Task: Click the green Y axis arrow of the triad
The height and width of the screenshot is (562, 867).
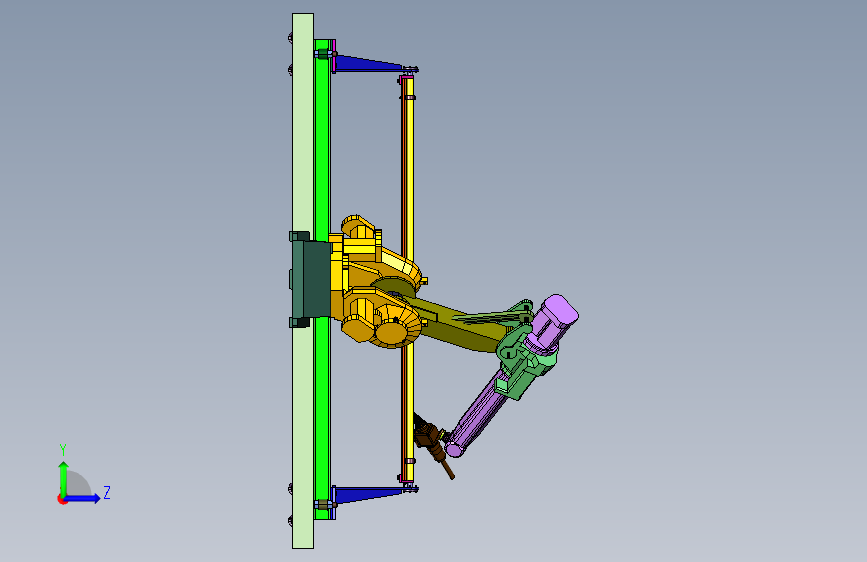Action: pyautogui.click(x=64, y=479)
